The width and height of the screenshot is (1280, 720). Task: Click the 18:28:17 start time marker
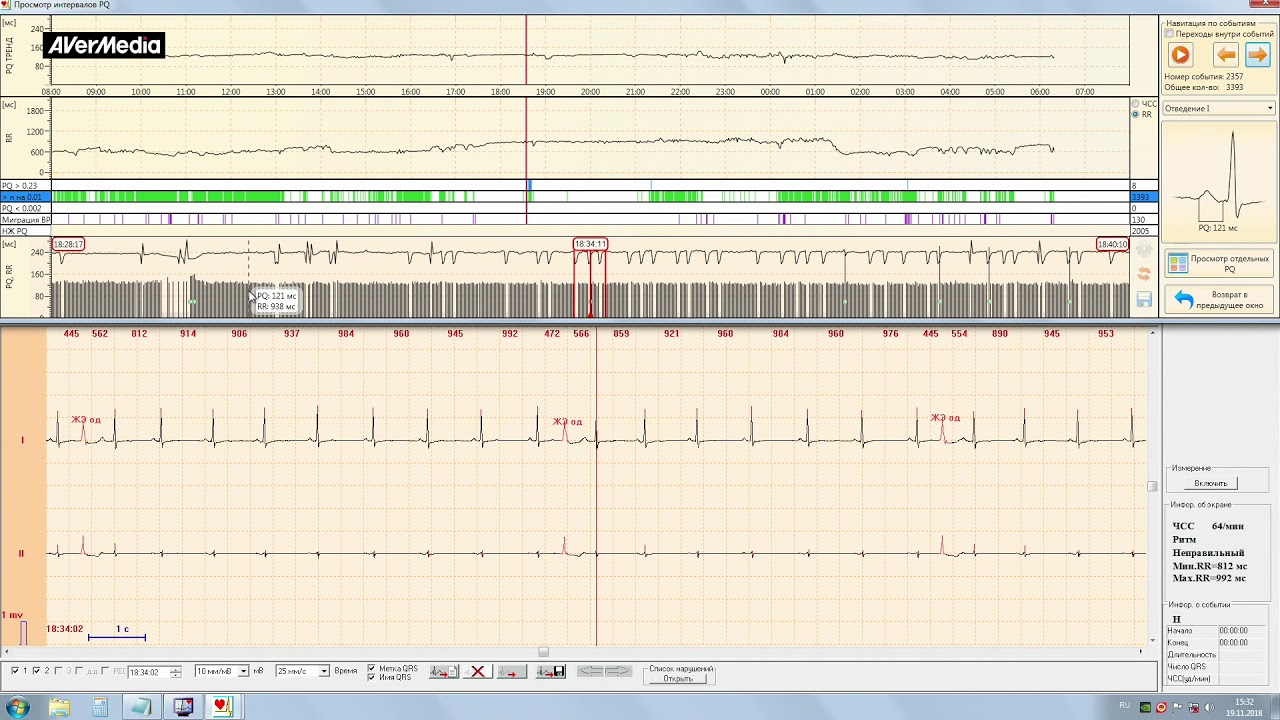[68, 244]
